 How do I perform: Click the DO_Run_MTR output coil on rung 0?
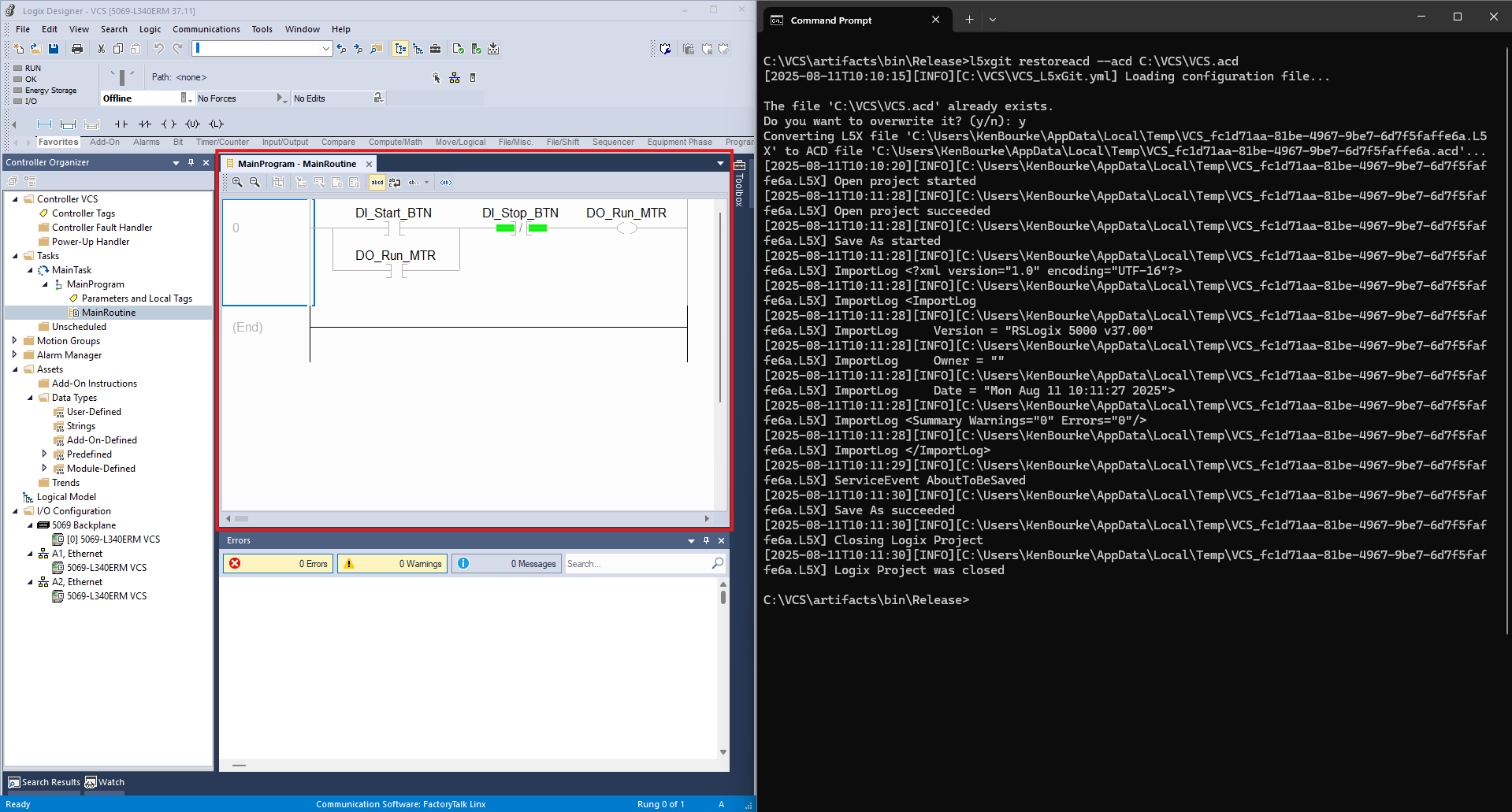pos(626,228)
